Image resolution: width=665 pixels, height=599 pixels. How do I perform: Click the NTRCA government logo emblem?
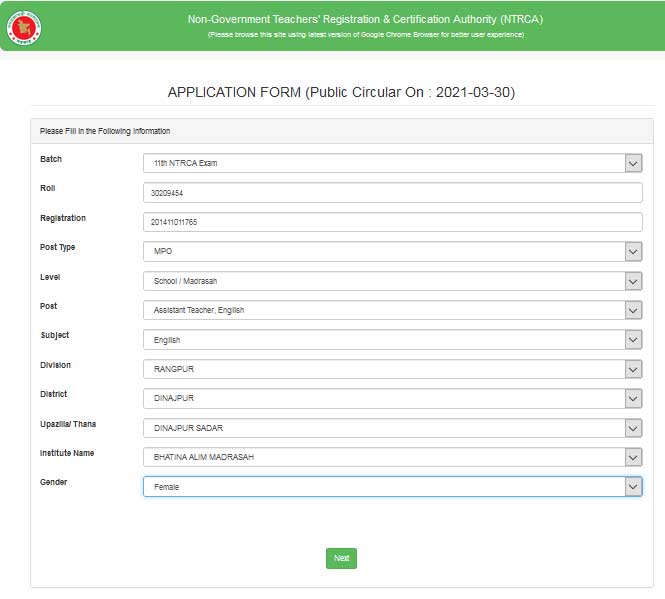24,28
